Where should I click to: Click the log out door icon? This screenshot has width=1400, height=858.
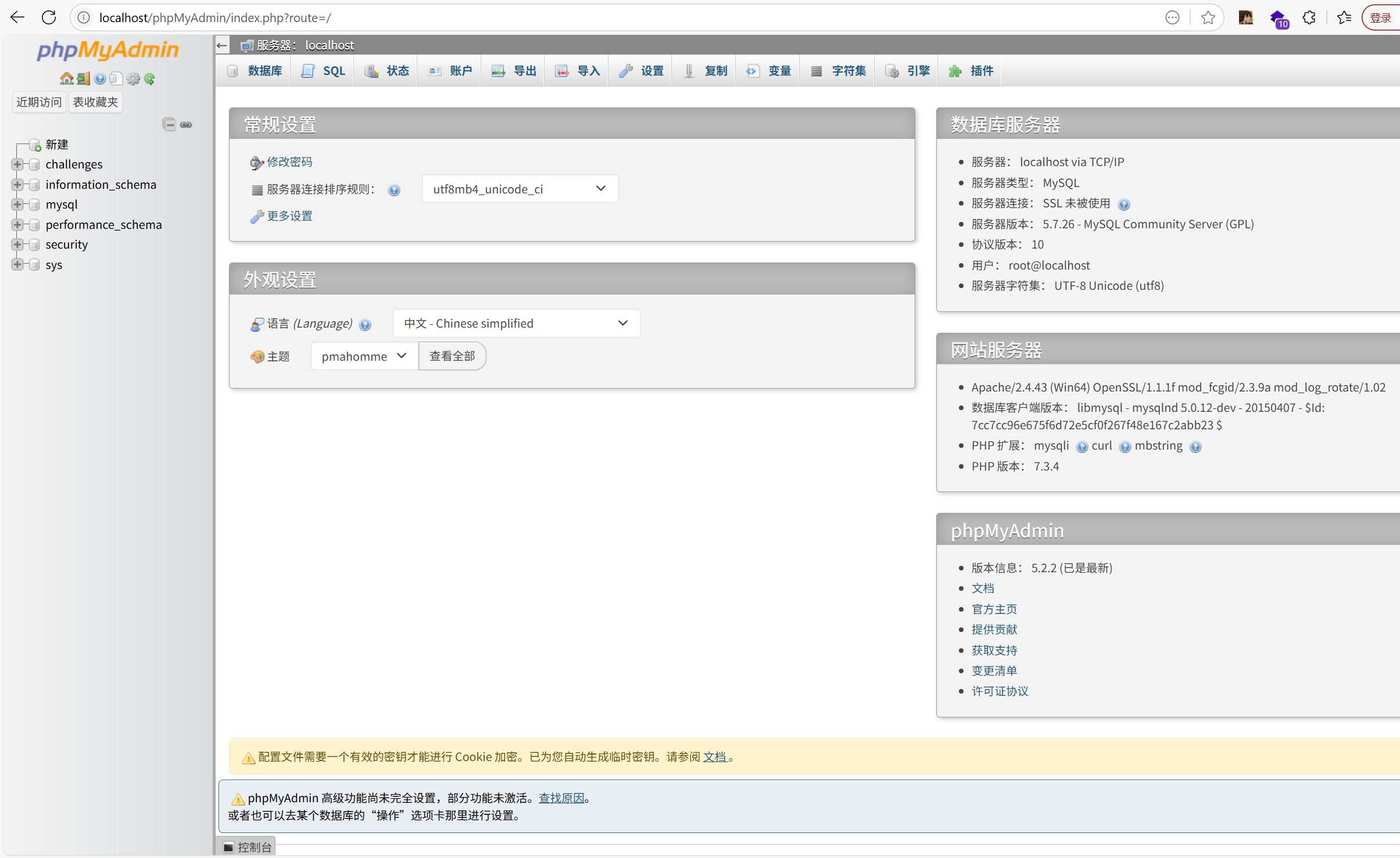(83, 78)
